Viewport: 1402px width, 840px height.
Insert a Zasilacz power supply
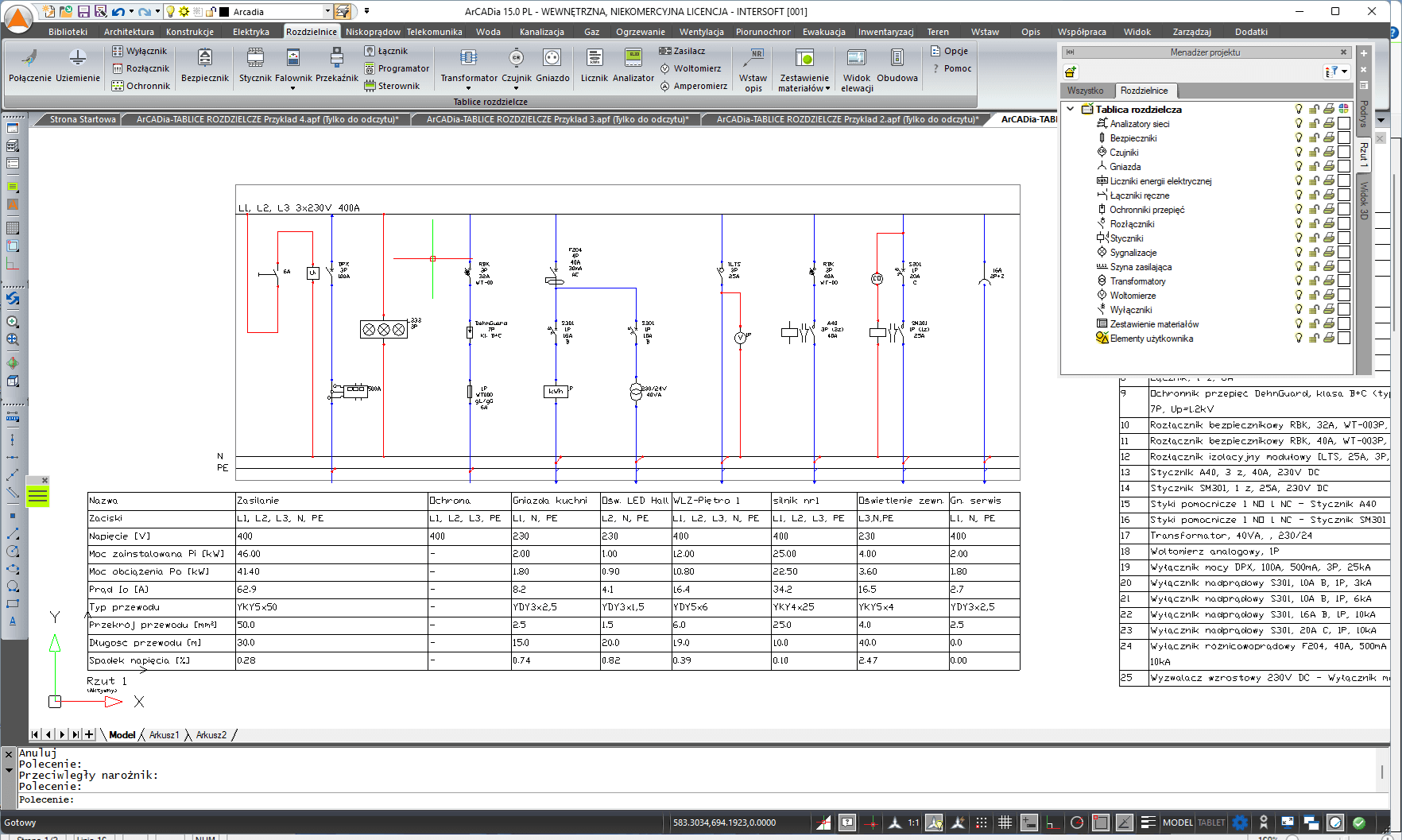(682, 51)
